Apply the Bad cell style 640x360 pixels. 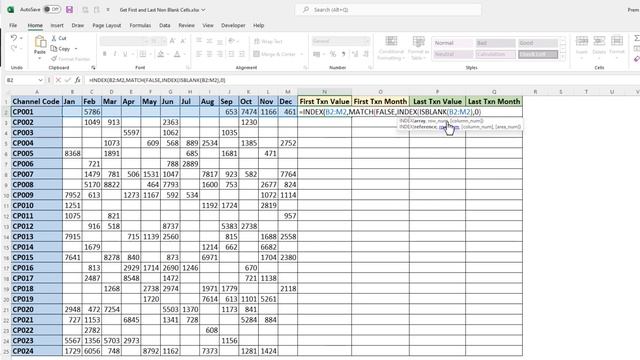pos(496,43)
